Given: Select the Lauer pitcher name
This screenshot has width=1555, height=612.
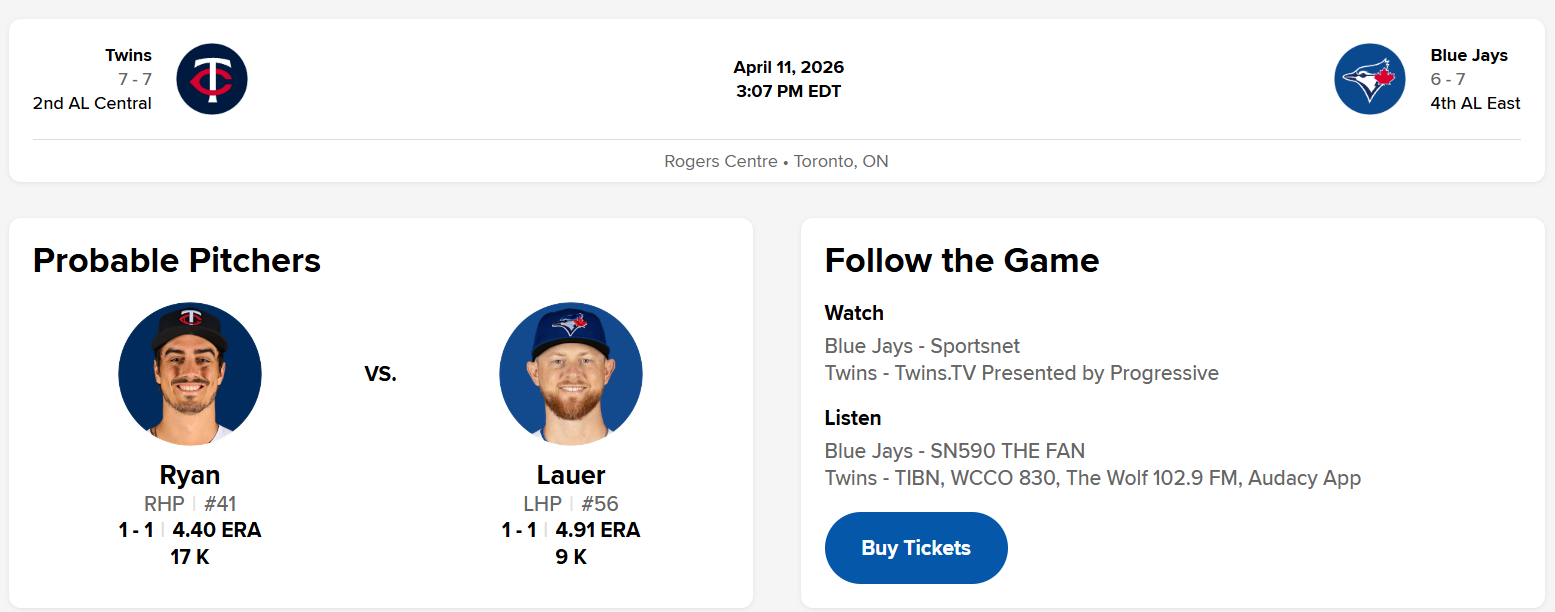Looking at the screenshot, I should coord(571,474).
